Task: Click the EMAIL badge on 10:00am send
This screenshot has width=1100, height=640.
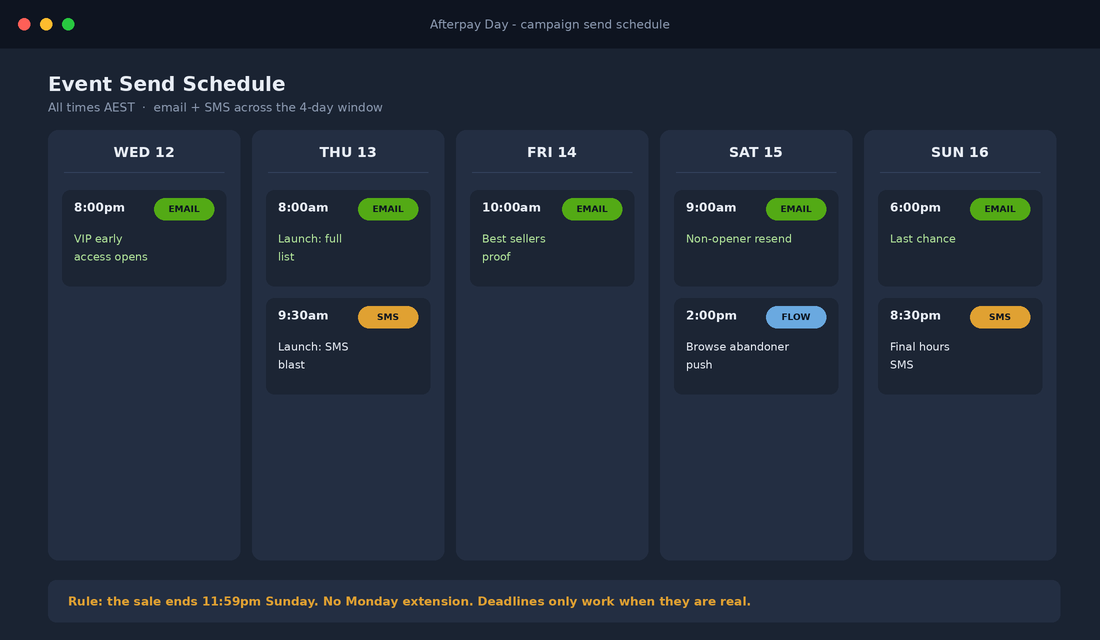Action: (592, 209)
